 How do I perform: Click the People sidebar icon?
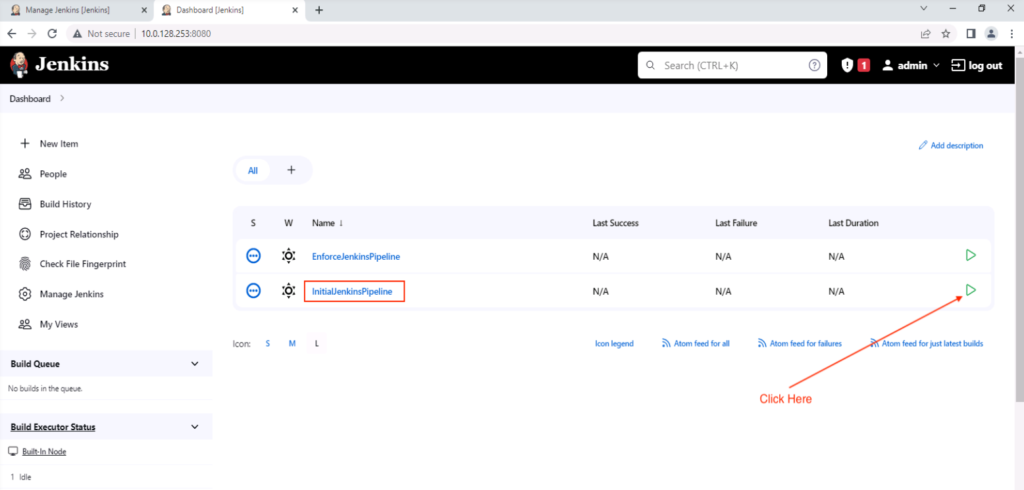(25, 174)
